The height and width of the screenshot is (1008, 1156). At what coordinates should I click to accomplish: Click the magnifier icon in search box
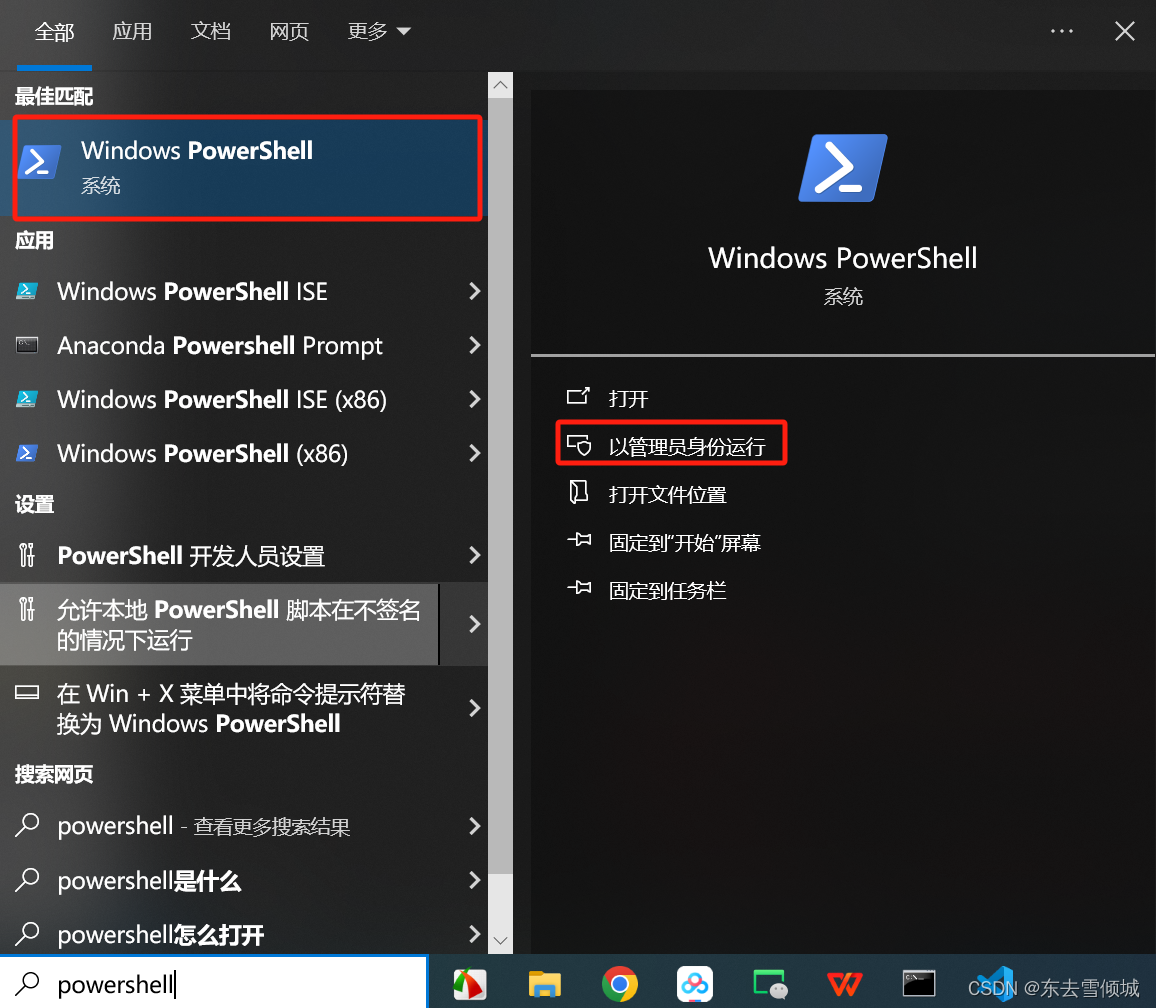click(27, 983)
